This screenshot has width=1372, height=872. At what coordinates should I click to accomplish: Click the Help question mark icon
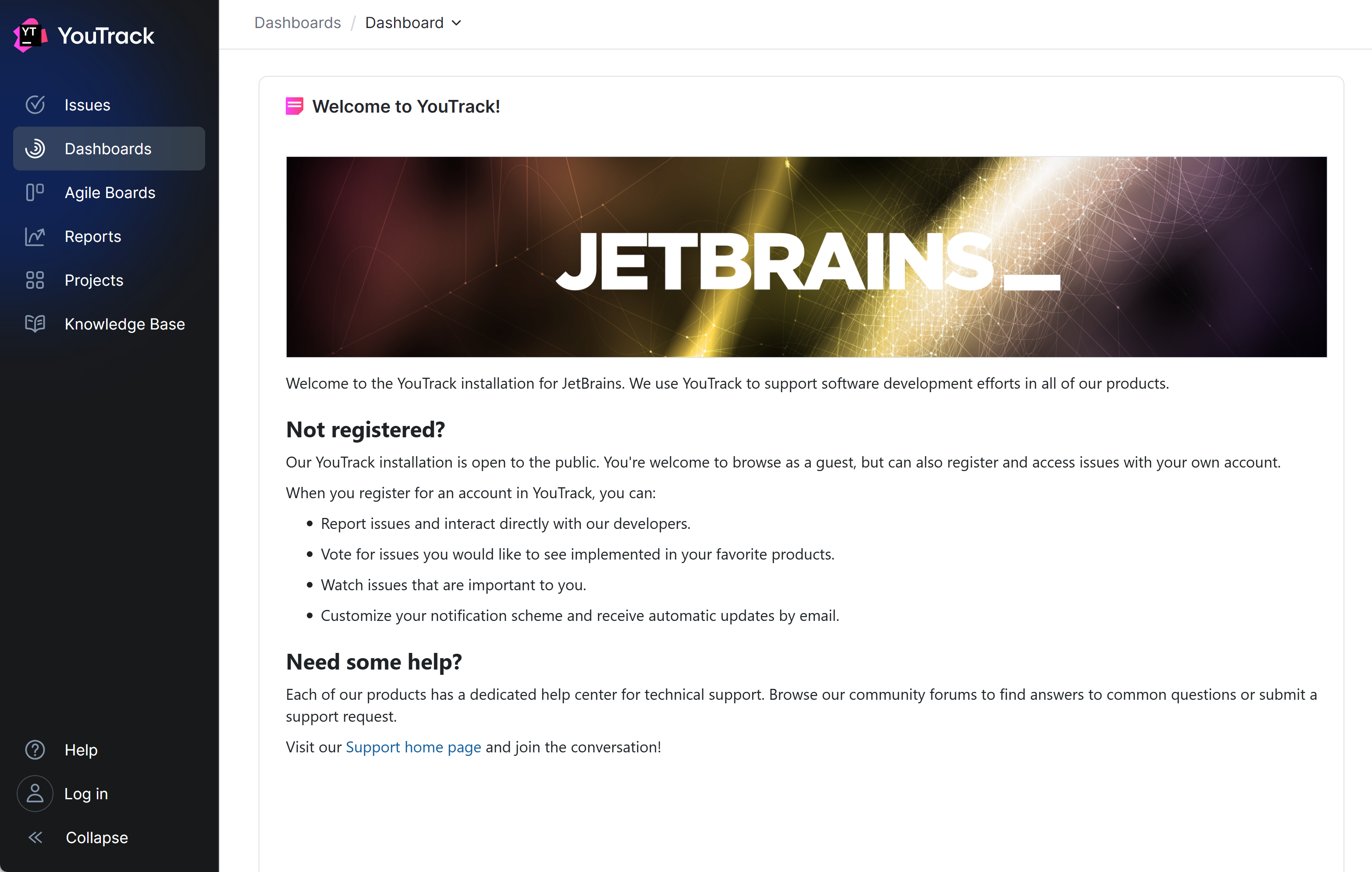tap(35, 750)
